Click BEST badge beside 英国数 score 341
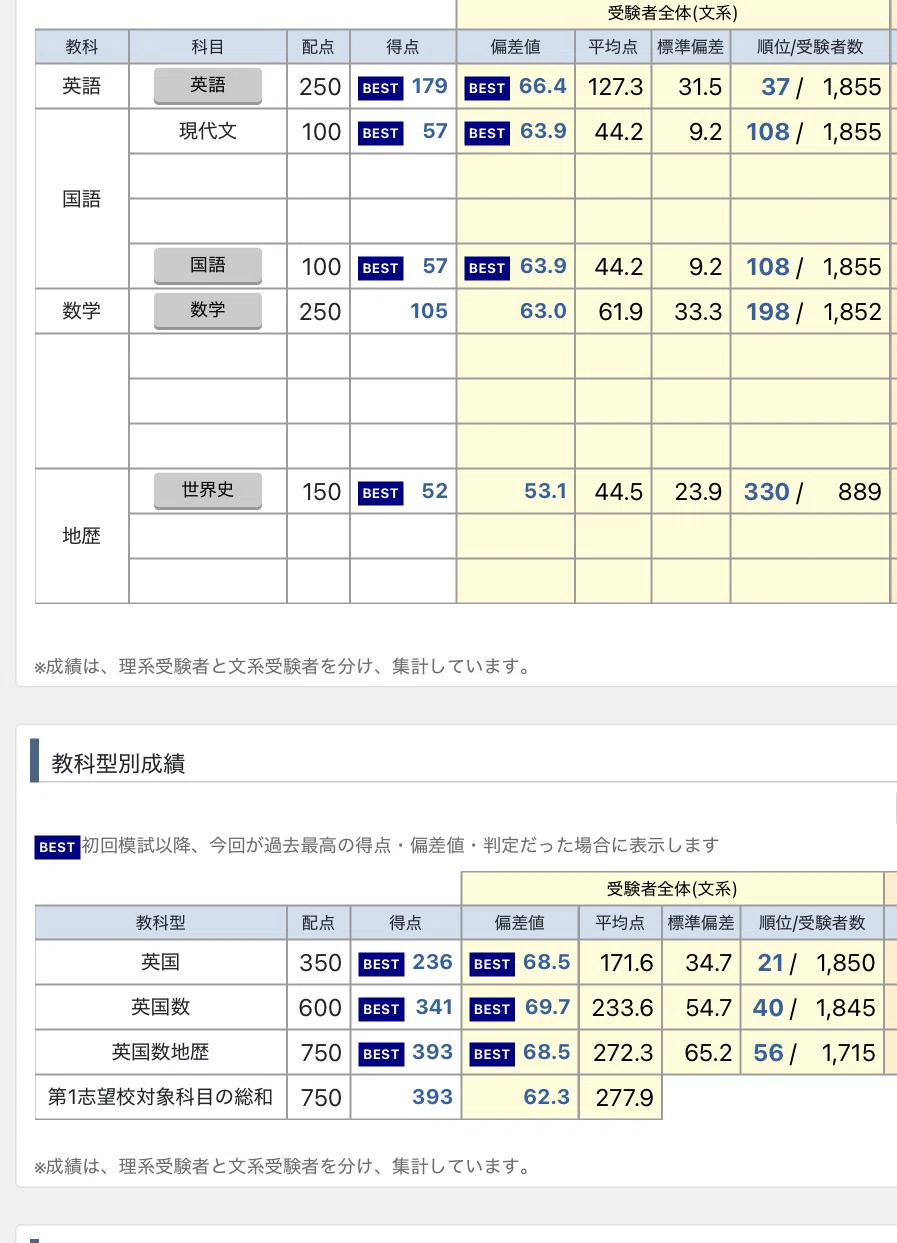 click(x=381, y=1009)
